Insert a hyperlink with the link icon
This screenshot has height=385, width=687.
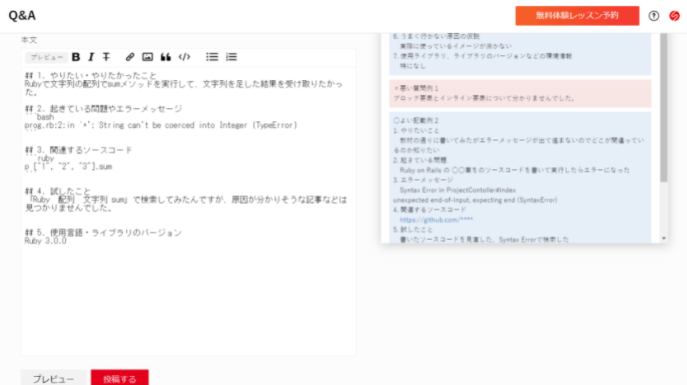pyautogui.click(x=130, y=57)
